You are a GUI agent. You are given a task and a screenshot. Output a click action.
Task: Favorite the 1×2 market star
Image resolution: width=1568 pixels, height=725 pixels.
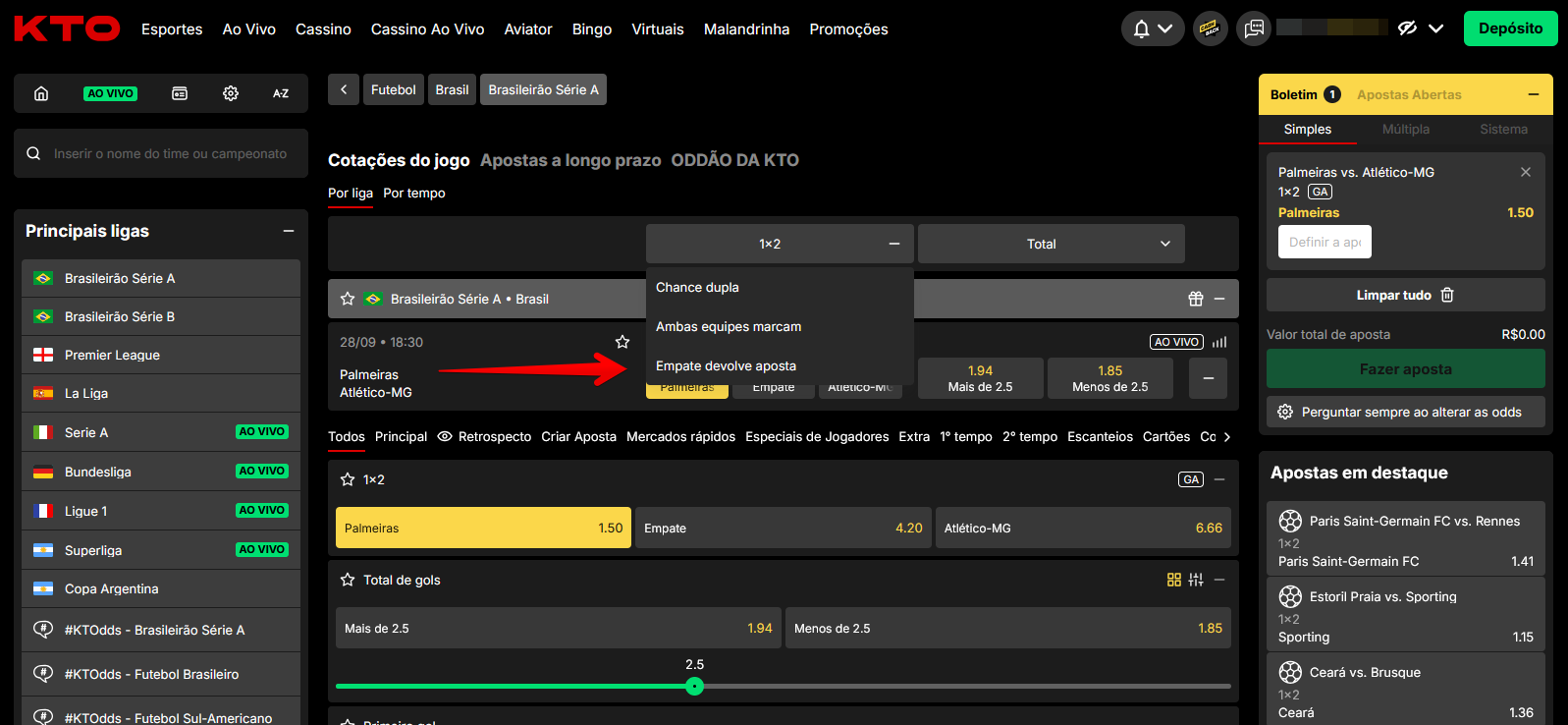coord(348,479)
